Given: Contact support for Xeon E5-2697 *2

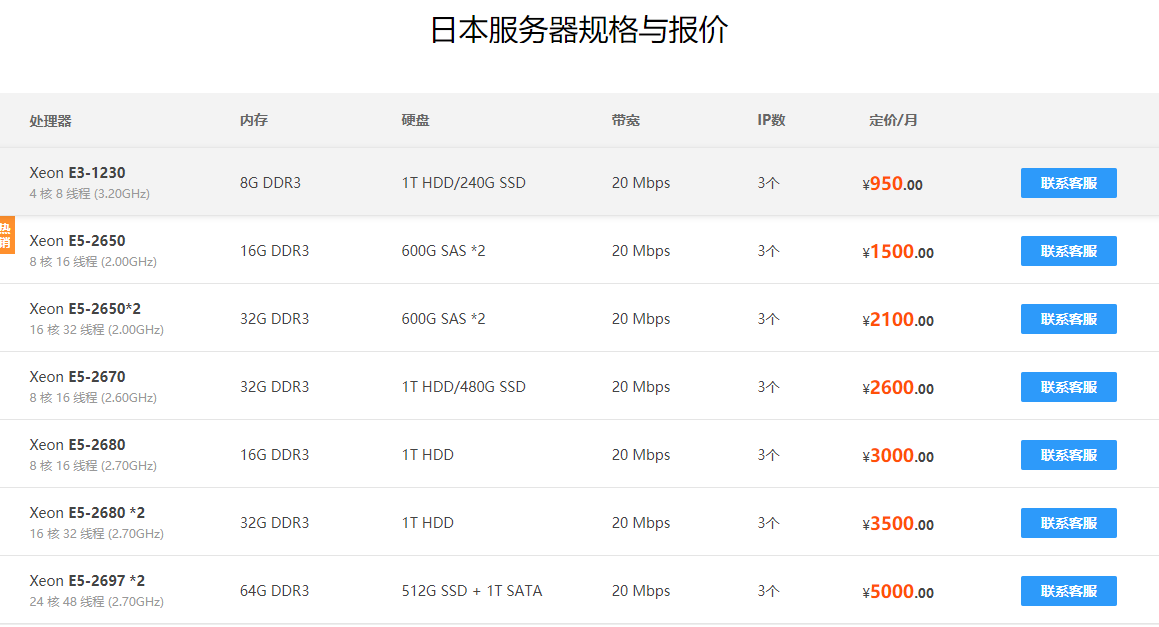Looking at the screenshot, I should click(1068, 591).
